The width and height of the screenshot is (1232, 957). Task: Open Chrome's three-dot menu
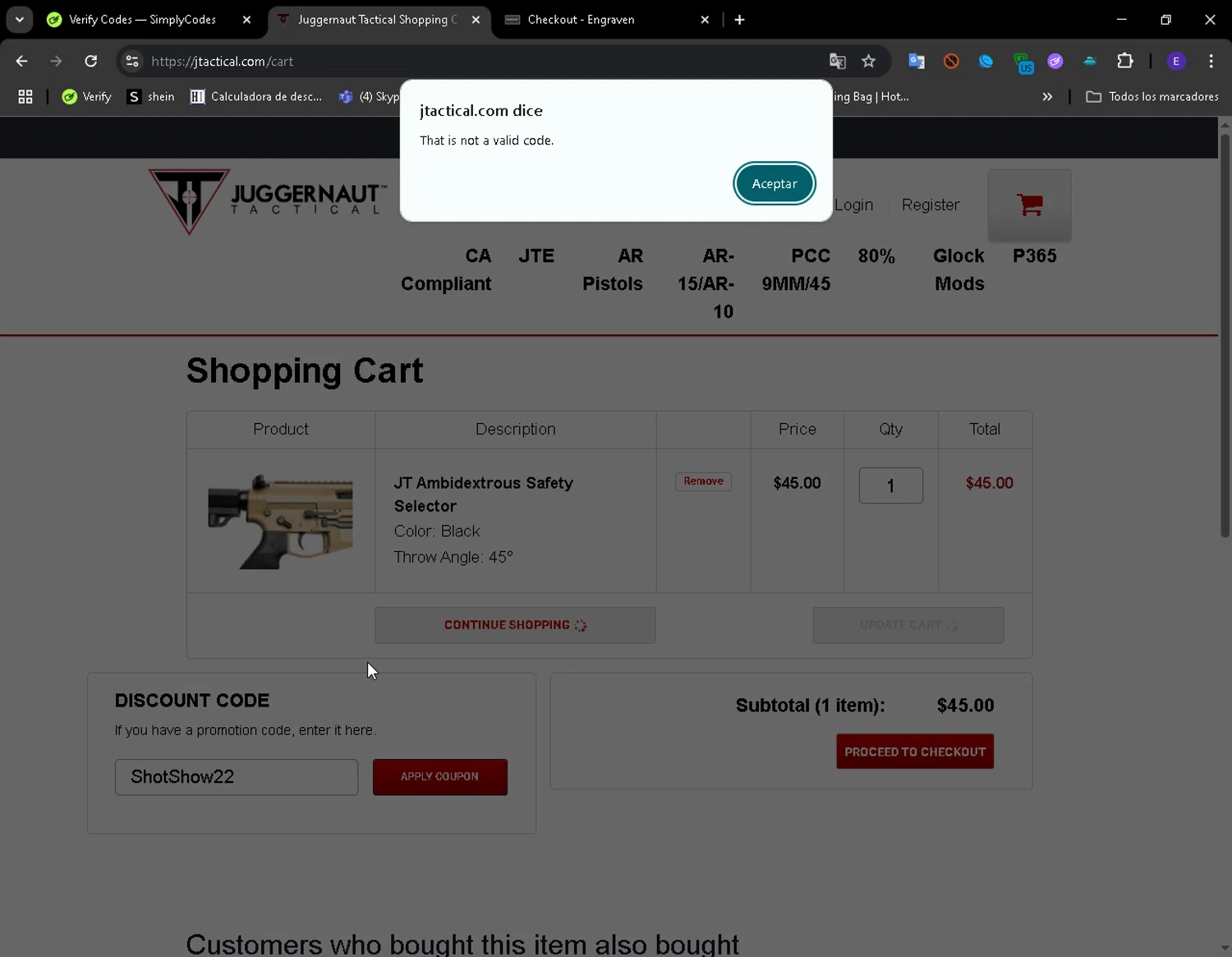click(1211, 61)
